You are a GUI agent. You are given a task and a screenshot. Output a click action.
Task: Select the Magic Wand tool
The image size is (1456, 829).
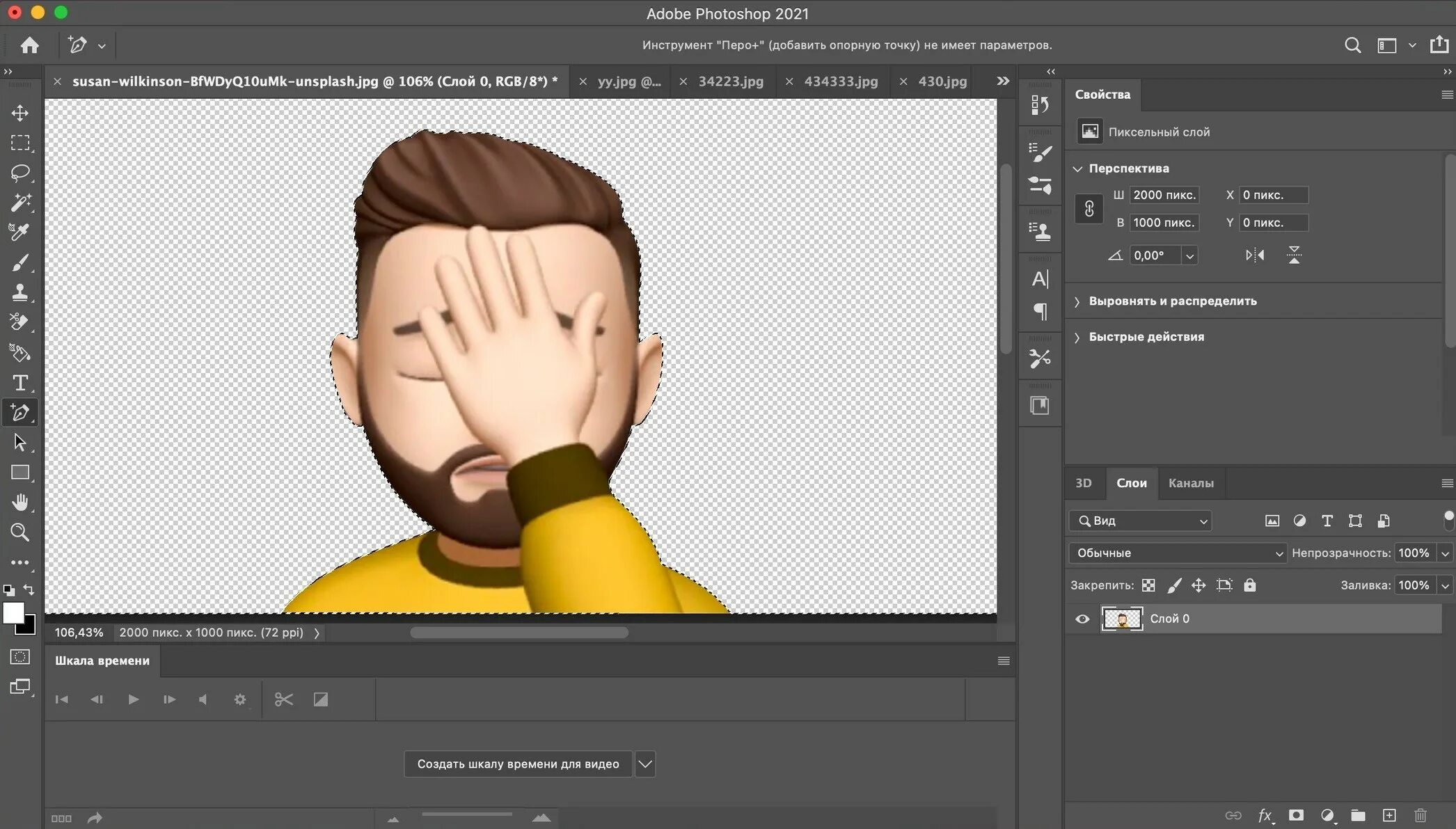tap(19, 203)
